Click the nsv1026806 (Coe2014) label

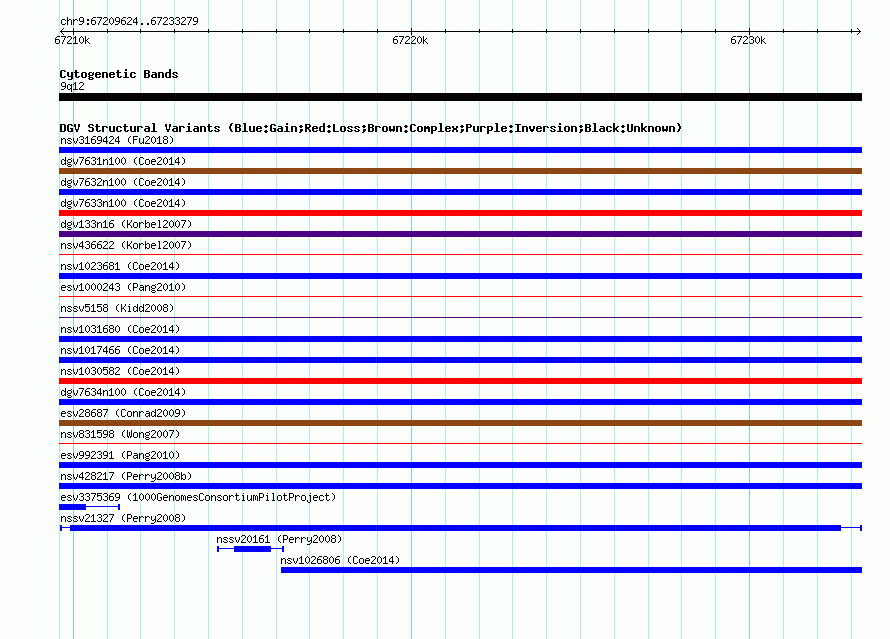click(340, 560)
